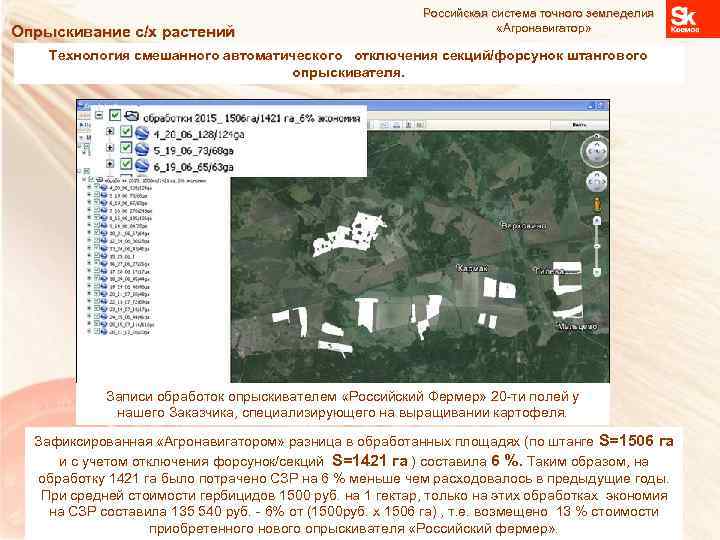Image resolution: width=720 pixels, height=540 pixels.
Task: Zoom out with the slider's bottom button
Action: (597, 272)
